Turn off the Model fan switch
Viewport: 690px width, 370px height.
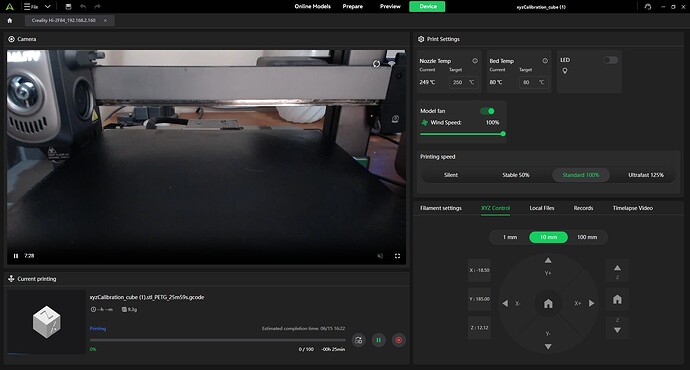pyautogui.click(x=488, y=111)
